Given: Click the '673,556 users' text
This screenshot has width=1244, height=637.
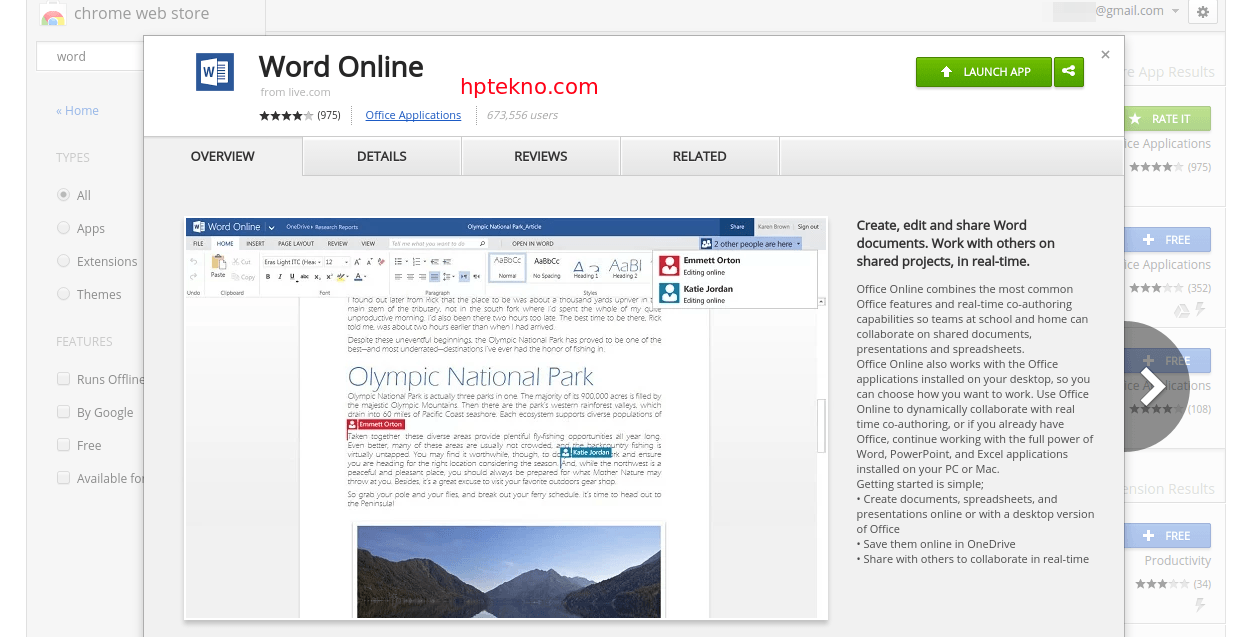Looking at the screenshot, I should 522,115.
